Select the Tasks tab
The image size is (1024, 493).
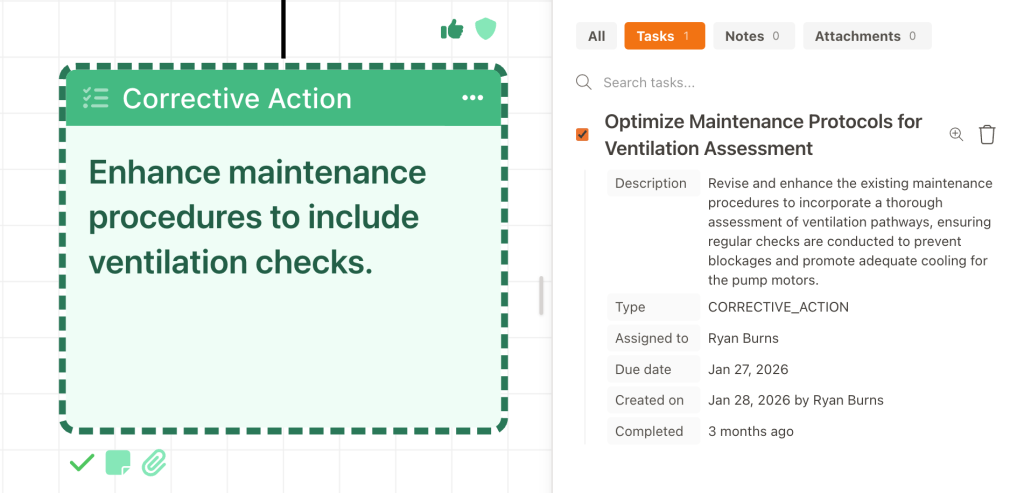click(664, 36)
